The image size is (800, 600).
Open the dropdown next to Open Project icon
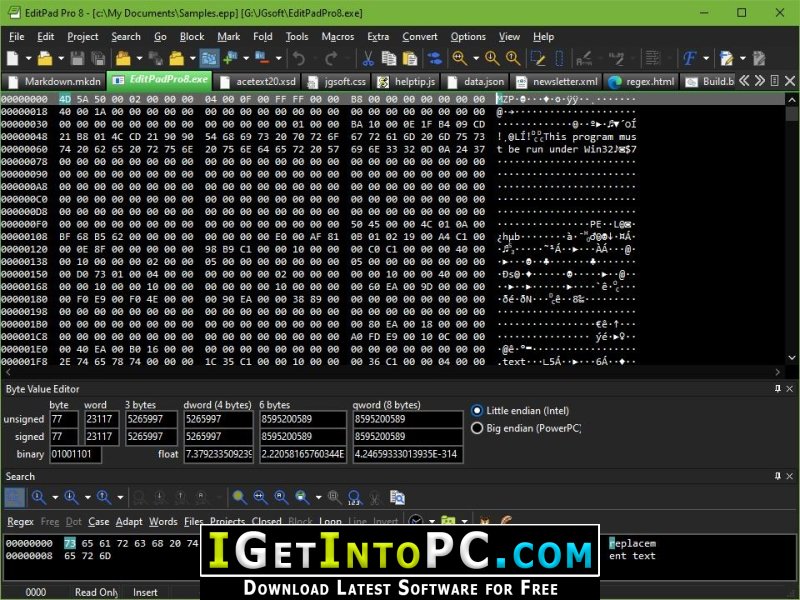point(139,58)
